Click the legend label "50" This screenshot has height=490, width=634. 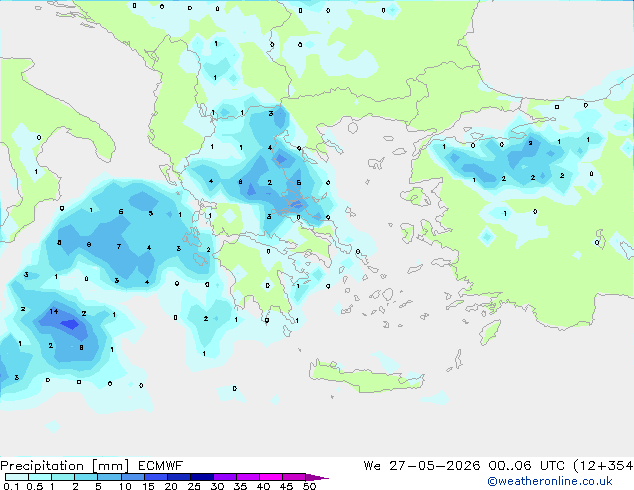pos(310,486)
